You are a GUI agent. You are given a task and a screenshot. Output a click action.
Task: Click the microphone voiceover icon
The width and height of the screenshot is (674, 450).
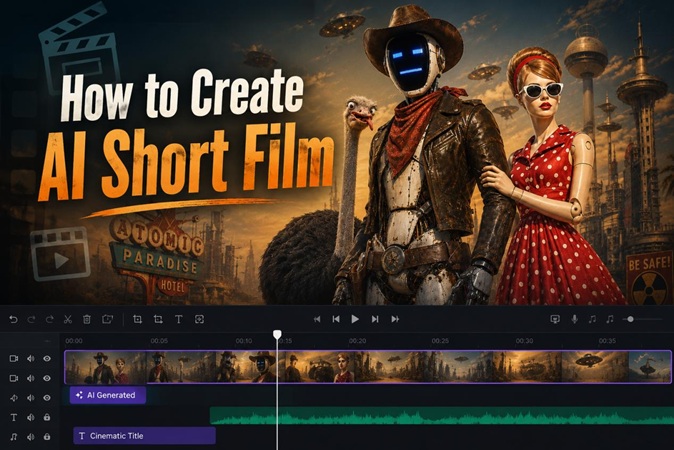pos(574,319)
